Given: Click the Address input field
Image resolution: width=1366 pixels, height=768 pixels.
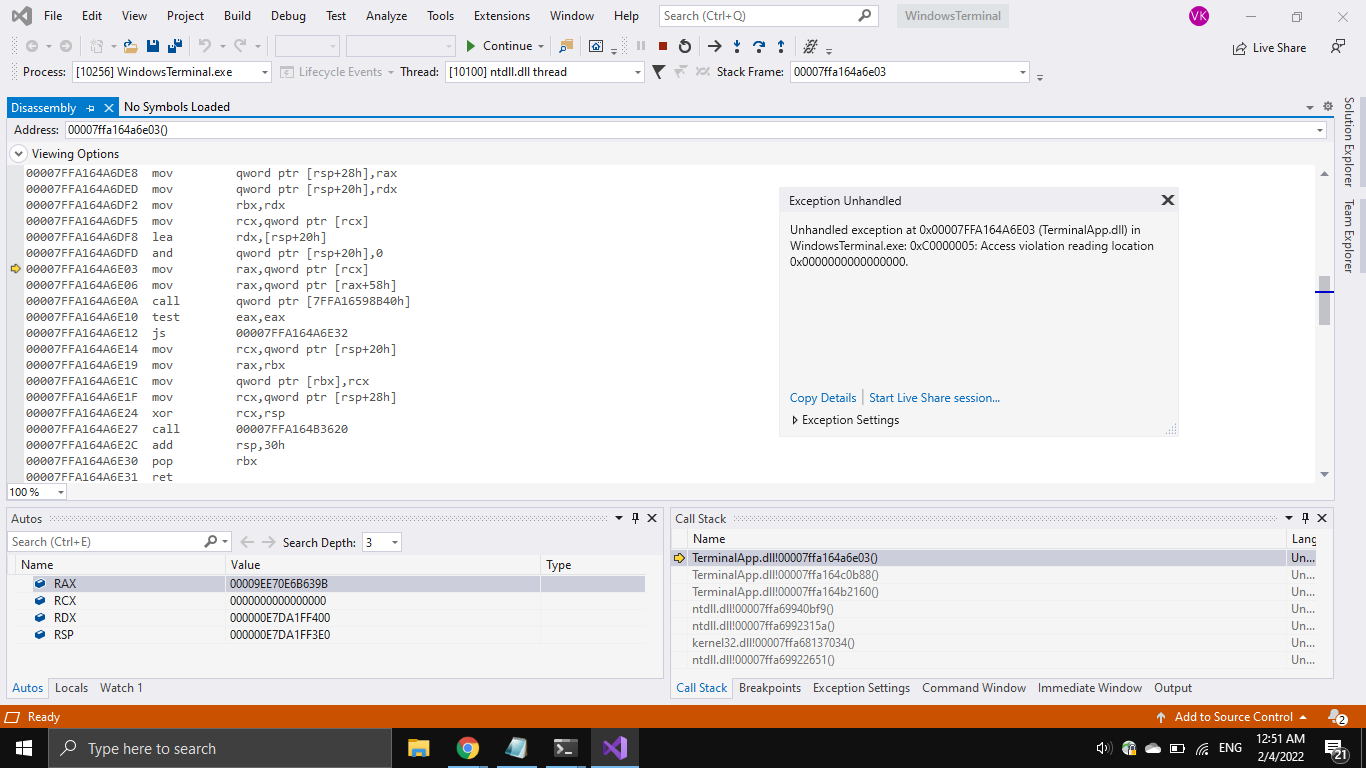Looking at the screenshot, I should [696, 130].
